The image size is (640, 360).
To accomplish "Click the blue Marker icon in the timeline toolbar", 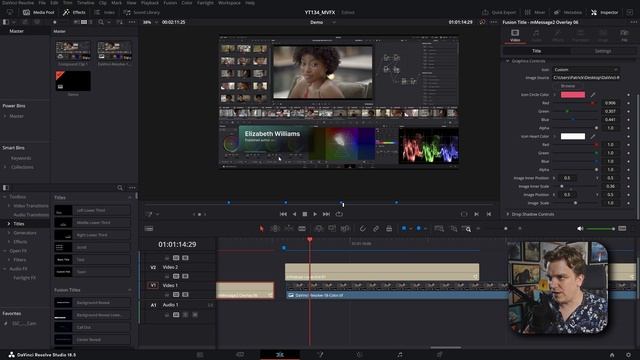I will 418,229.
